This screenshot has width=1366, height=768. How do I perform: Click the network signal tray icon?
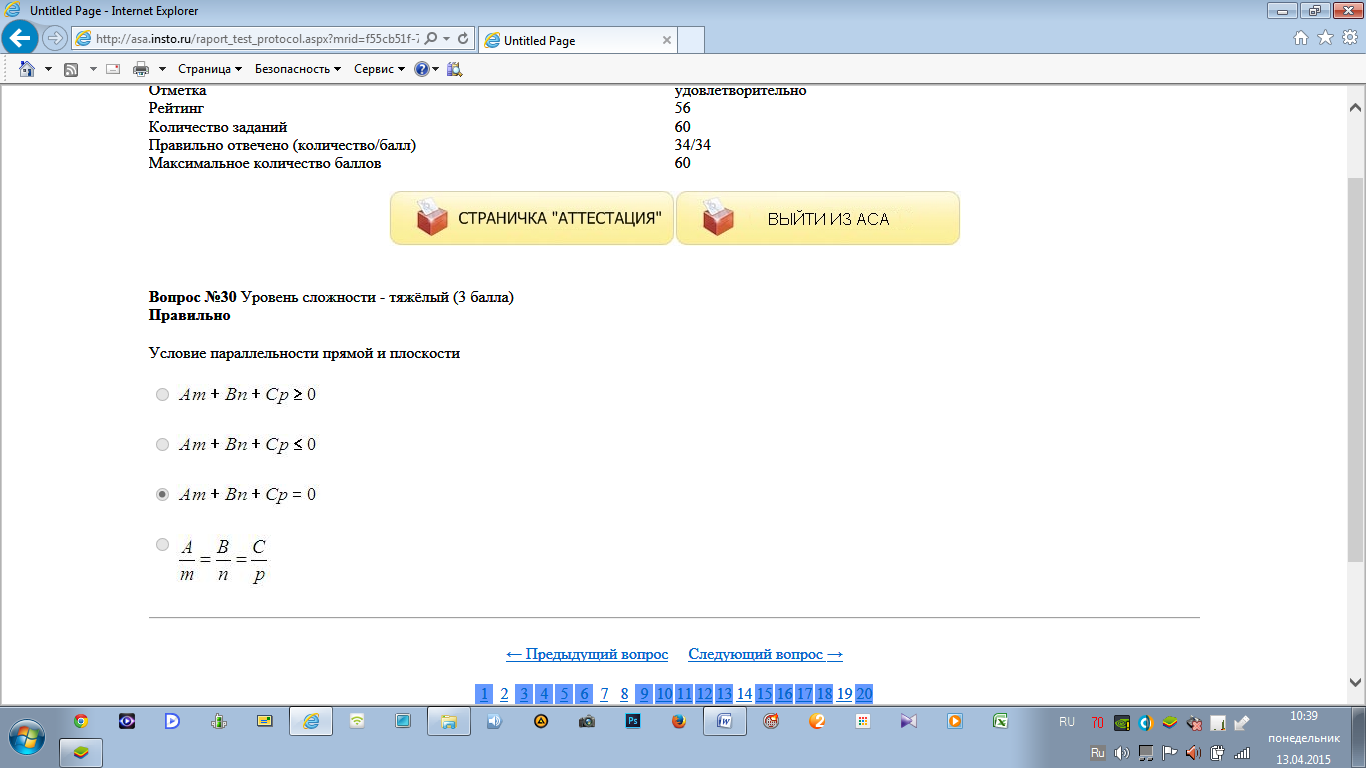point(1241,752)
